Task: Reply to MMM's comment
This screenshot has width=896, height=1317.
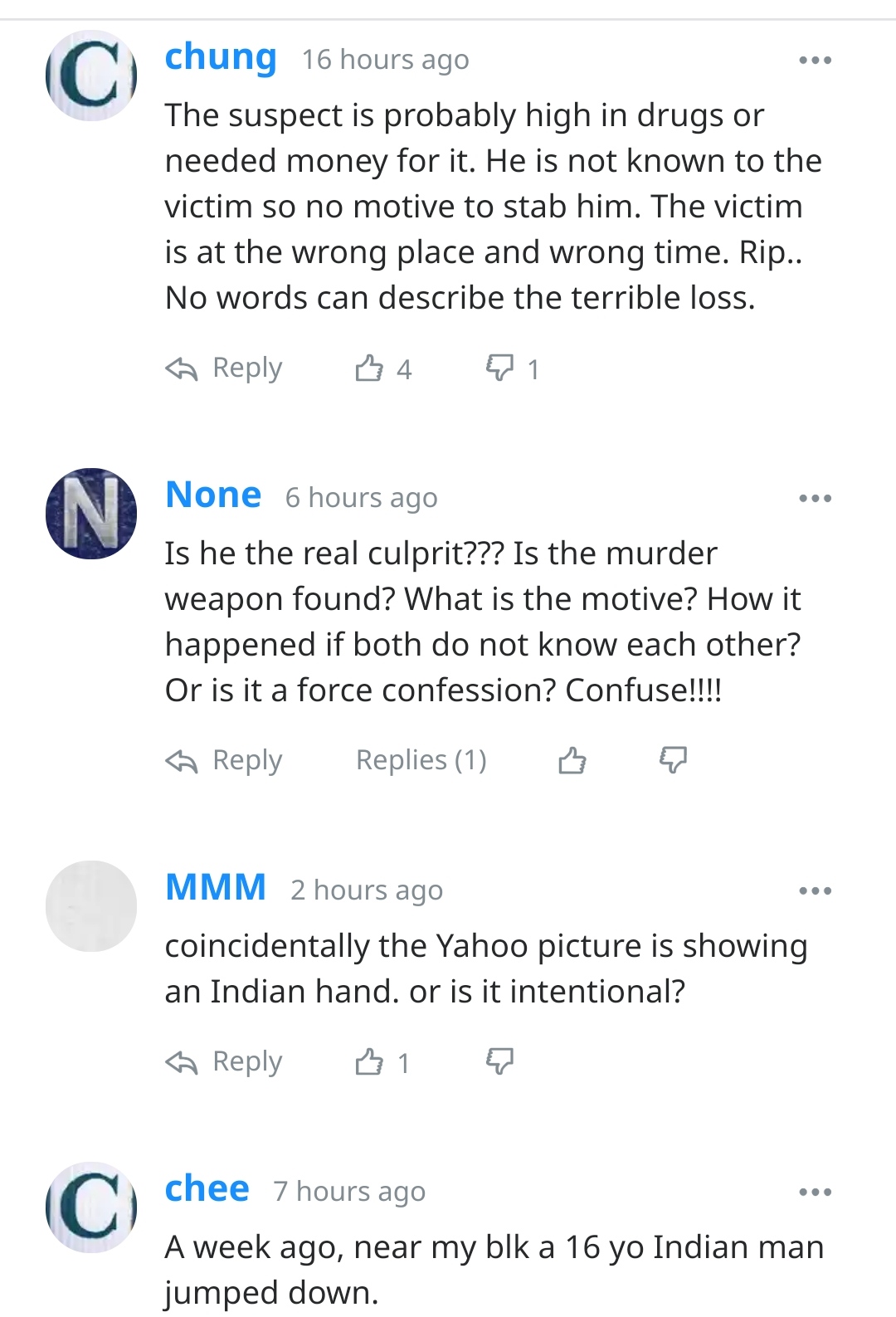Action: coord(224,1061)
